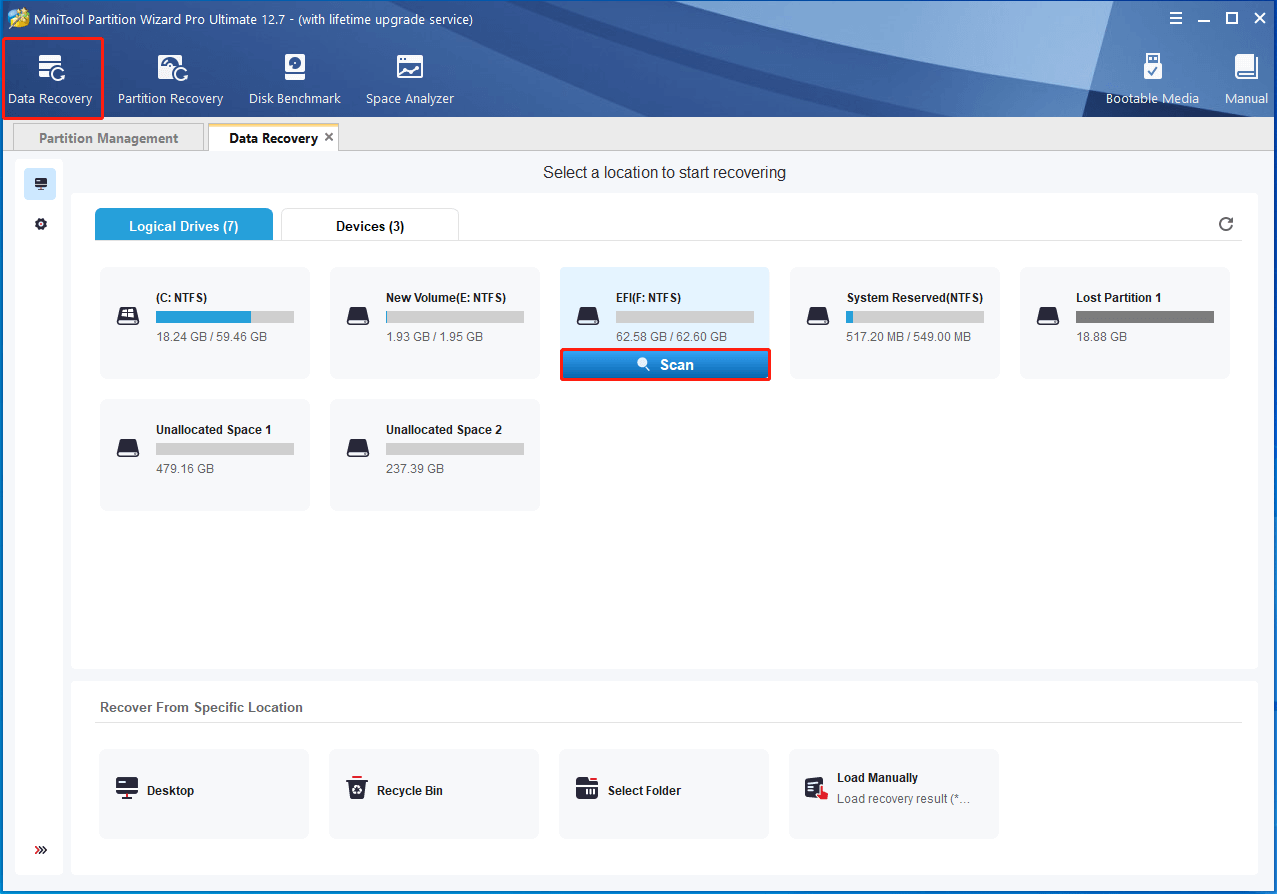1277x894 pixels.
Task: Click the '479.16 GB' size text
Action: (x=185, y=469)
